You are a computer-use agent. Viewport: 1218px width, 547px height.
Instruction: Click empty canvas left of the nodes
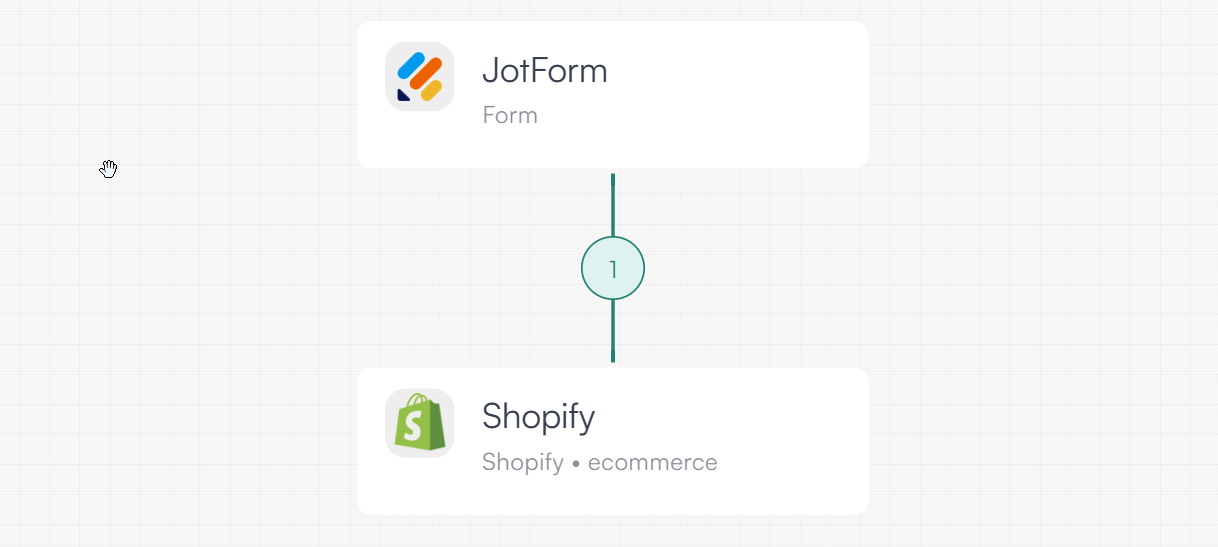(x=200, y=300)
